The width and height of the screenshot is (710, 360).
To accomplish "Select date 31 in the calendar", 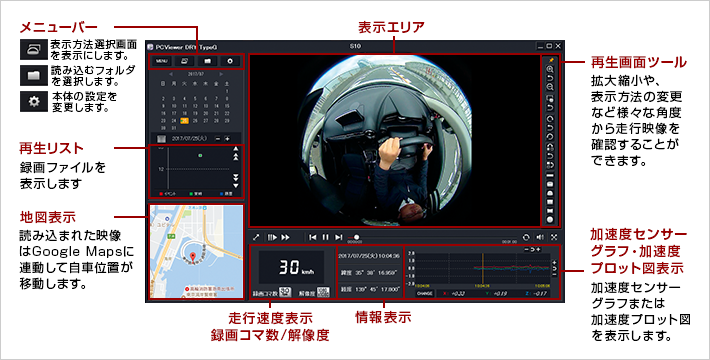I will click(173, 128).
